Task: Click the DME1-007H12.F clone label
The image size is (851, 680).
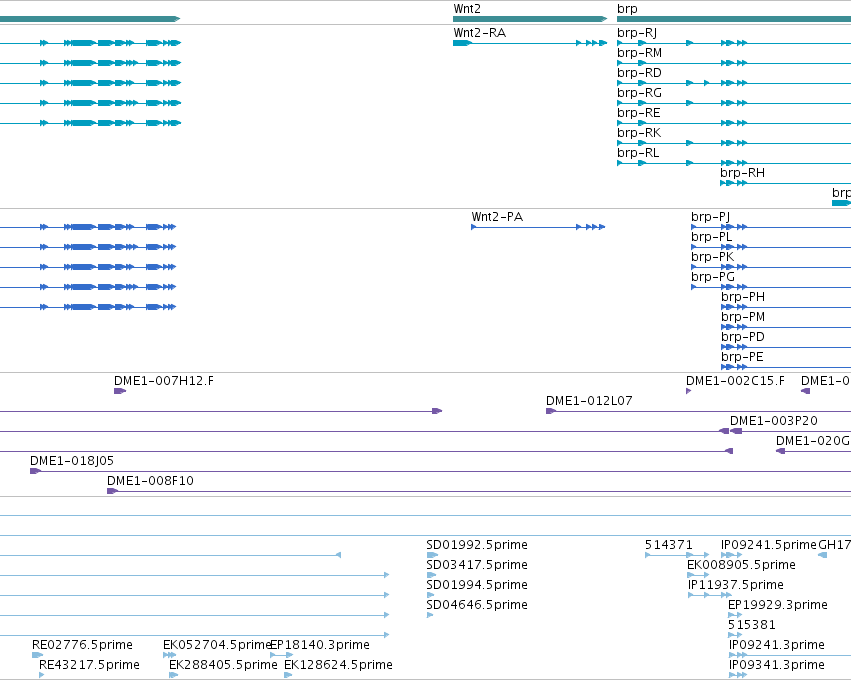Action: [163, 381]
